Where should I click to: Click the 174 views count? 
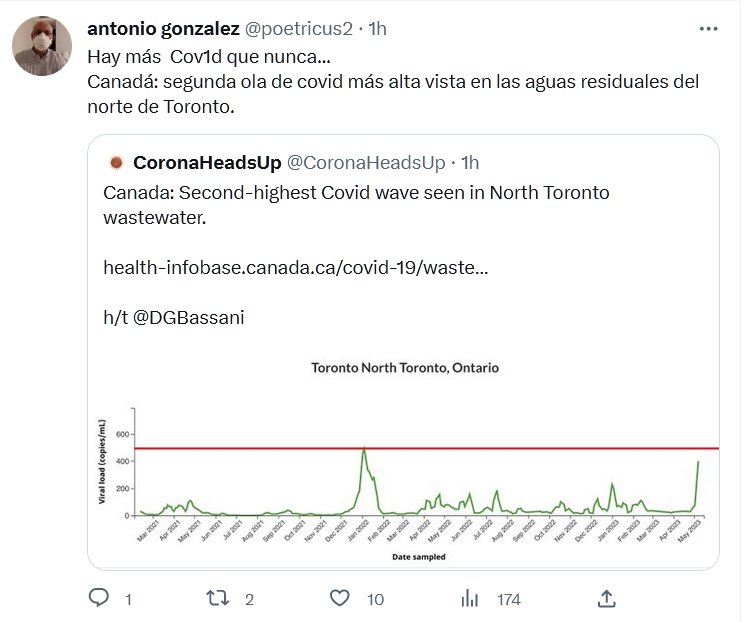coord(509,599)
